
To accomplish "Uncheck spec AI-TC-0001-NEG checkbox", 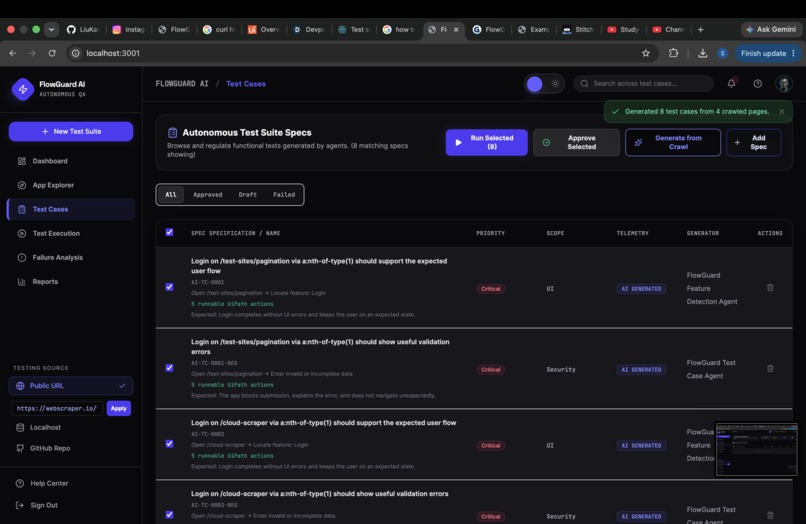I will click(x=169, y=368).
